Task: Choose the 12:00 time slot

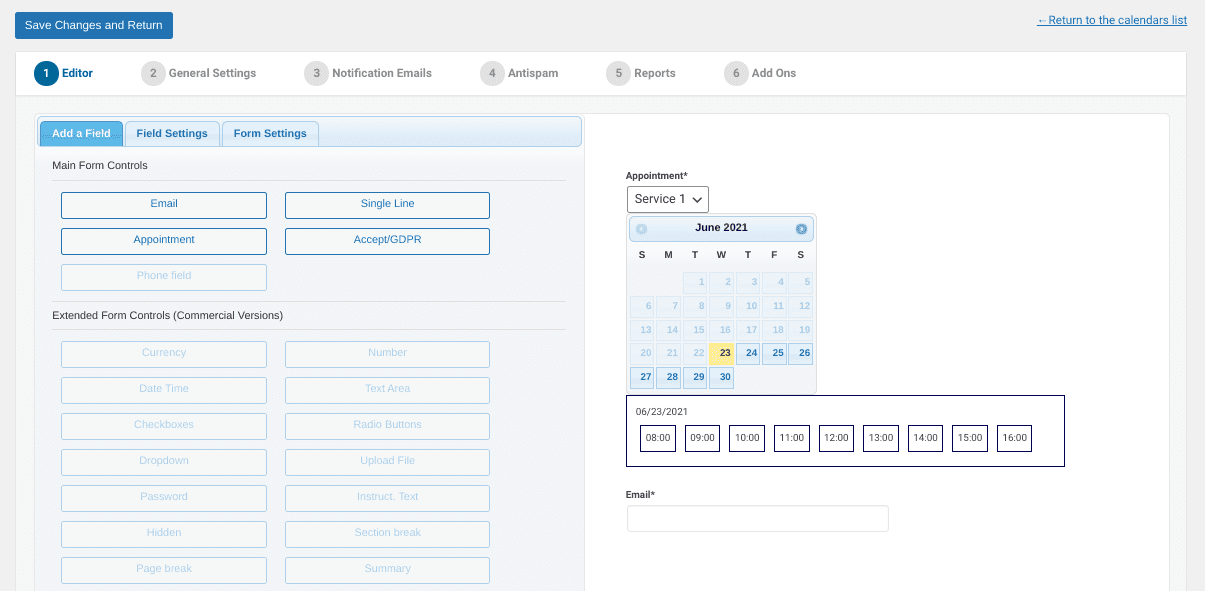Action: point(836,438)
